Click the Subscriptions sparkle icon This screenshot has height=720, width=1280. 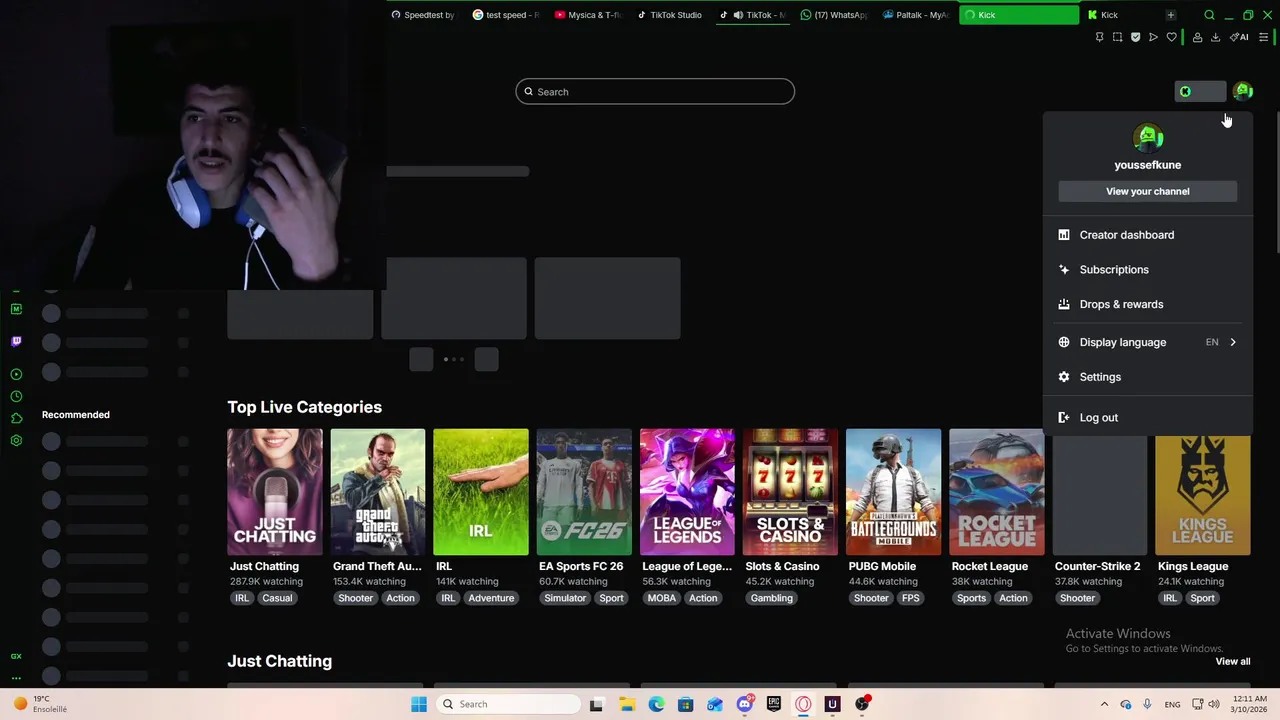[1064, 270]
